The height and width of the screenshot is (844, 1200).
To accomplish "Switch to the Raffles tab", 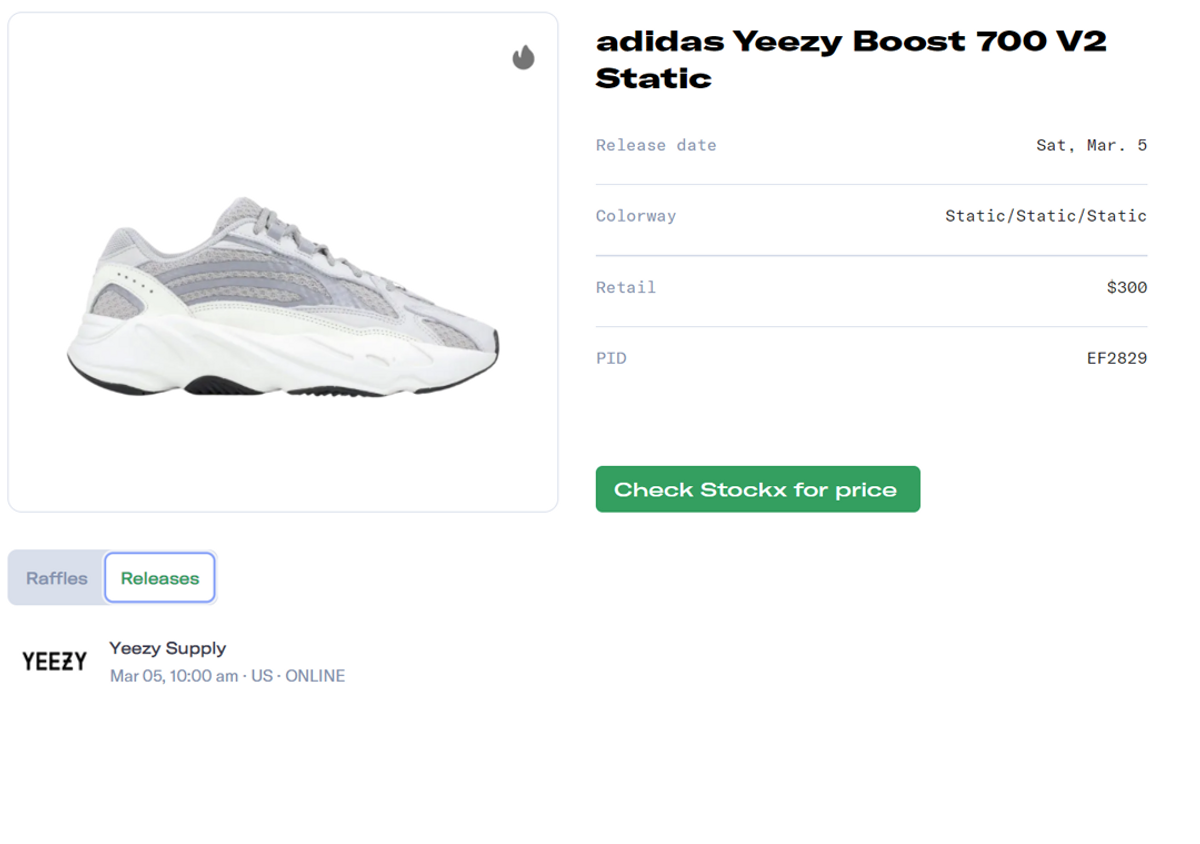I will 55,577.
